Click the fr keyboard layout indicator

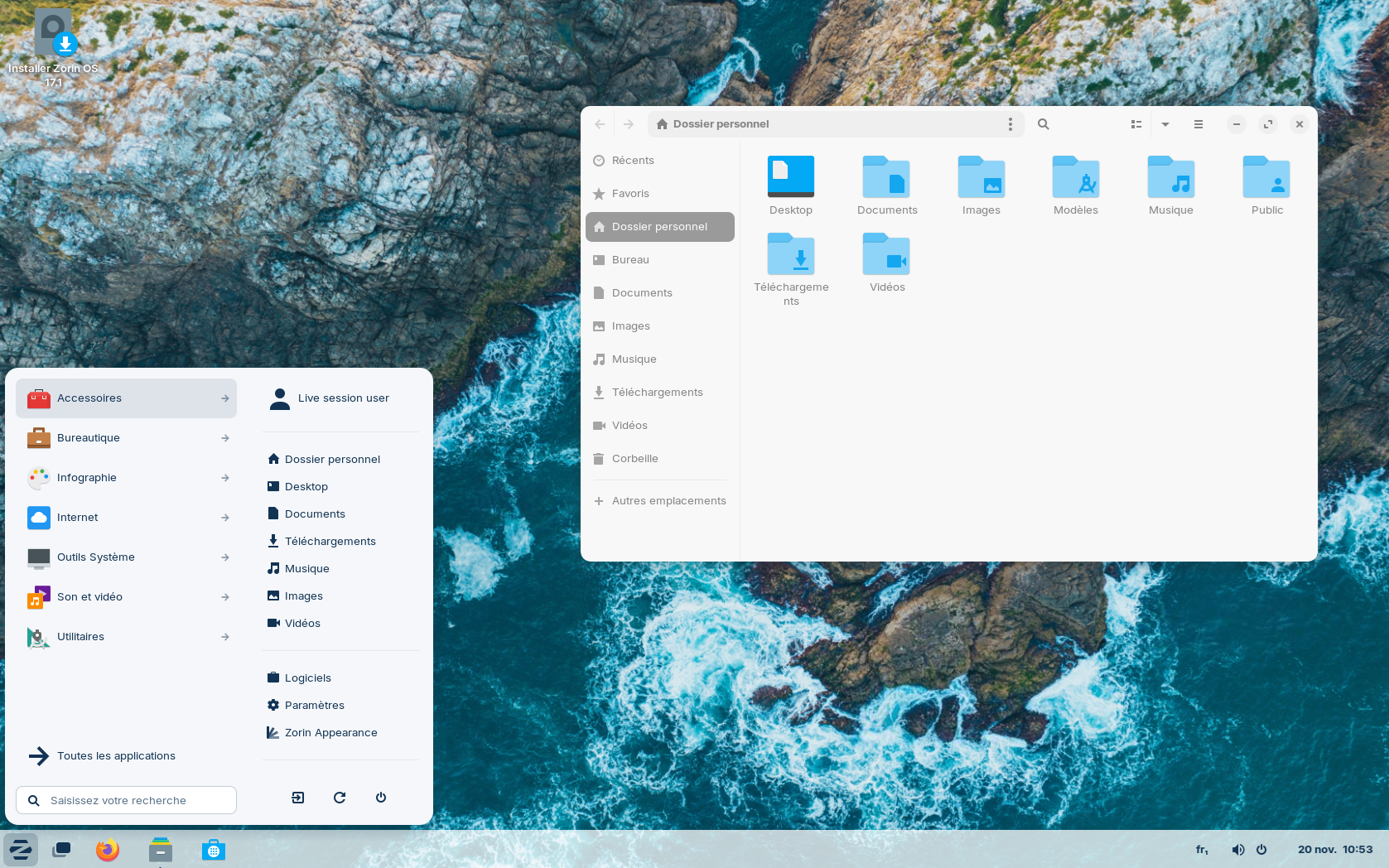[x=1202, y=850]
